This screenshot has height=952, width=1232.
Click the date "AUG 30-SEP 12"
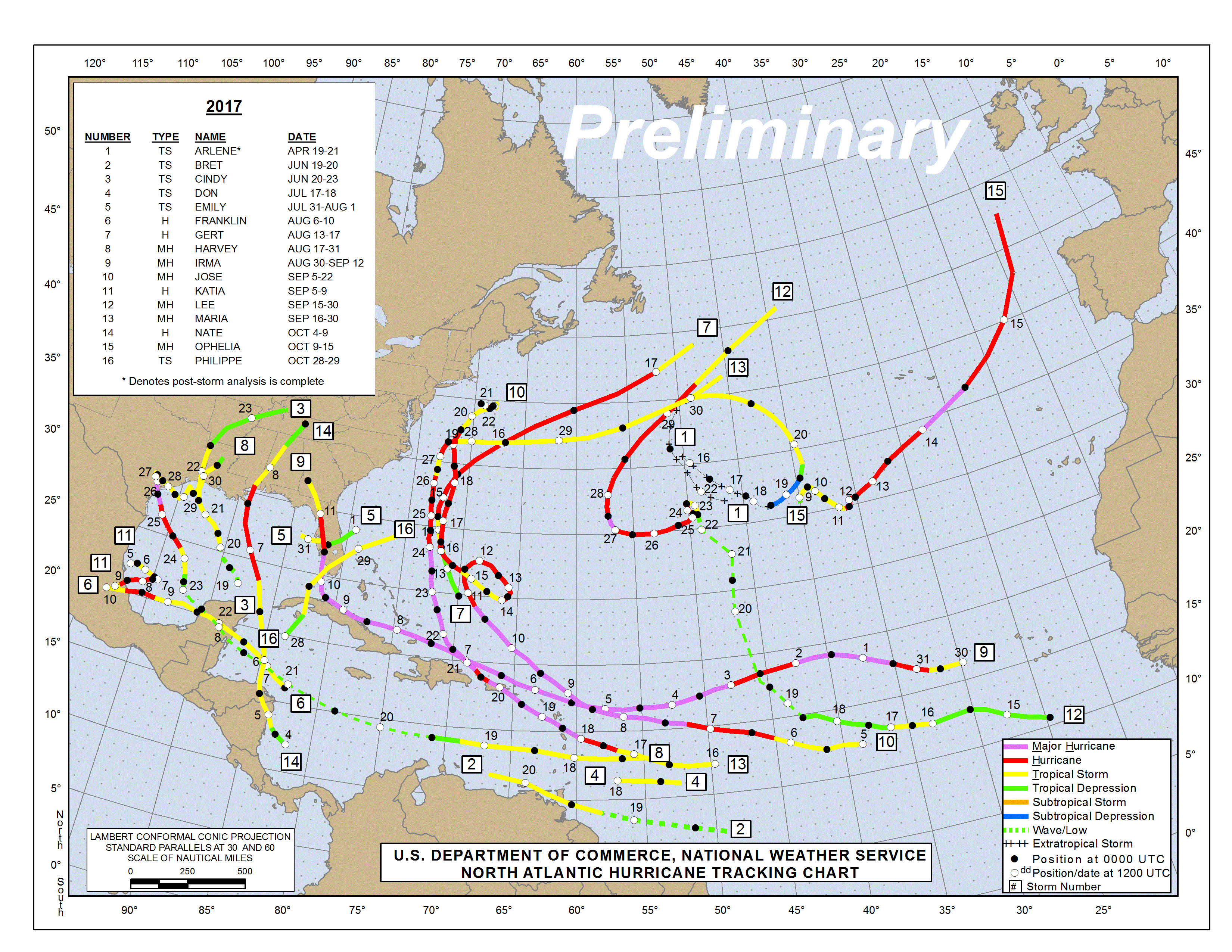[326, 263]
